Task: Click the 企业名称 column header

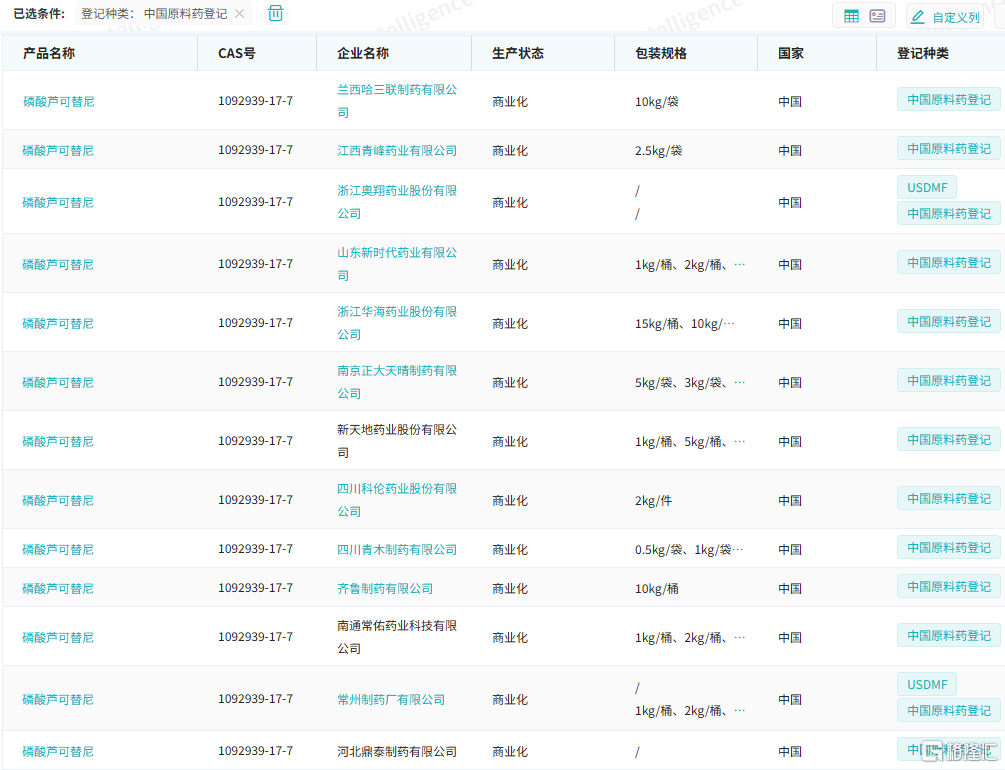Action: point(363,53)
